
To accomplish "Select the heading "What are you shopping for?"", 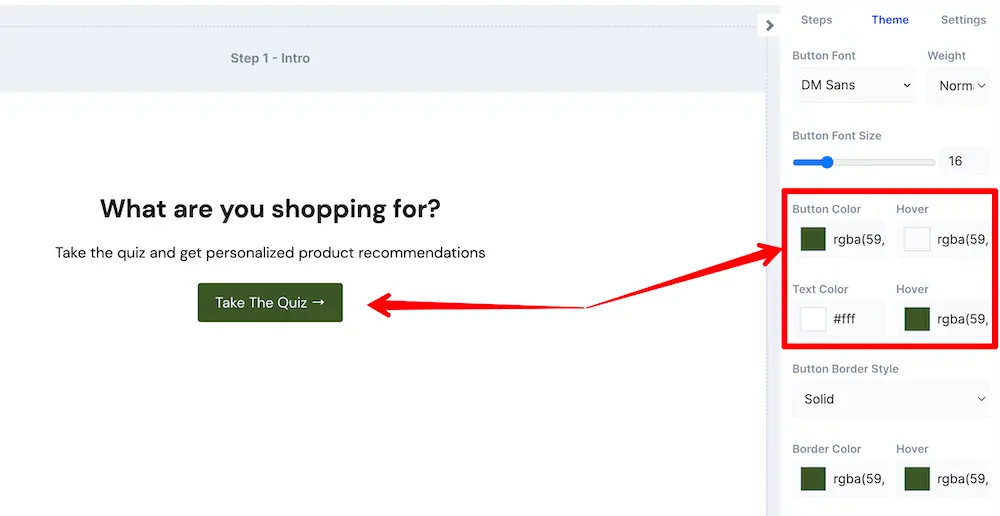I will 270,209.
